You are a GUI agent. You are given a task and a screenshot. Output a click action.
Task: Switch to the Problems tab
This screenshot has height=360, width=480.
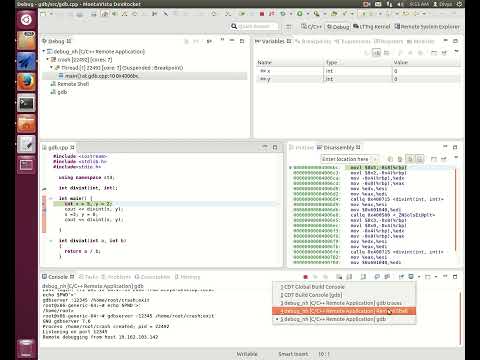click(x=116, y=277)
